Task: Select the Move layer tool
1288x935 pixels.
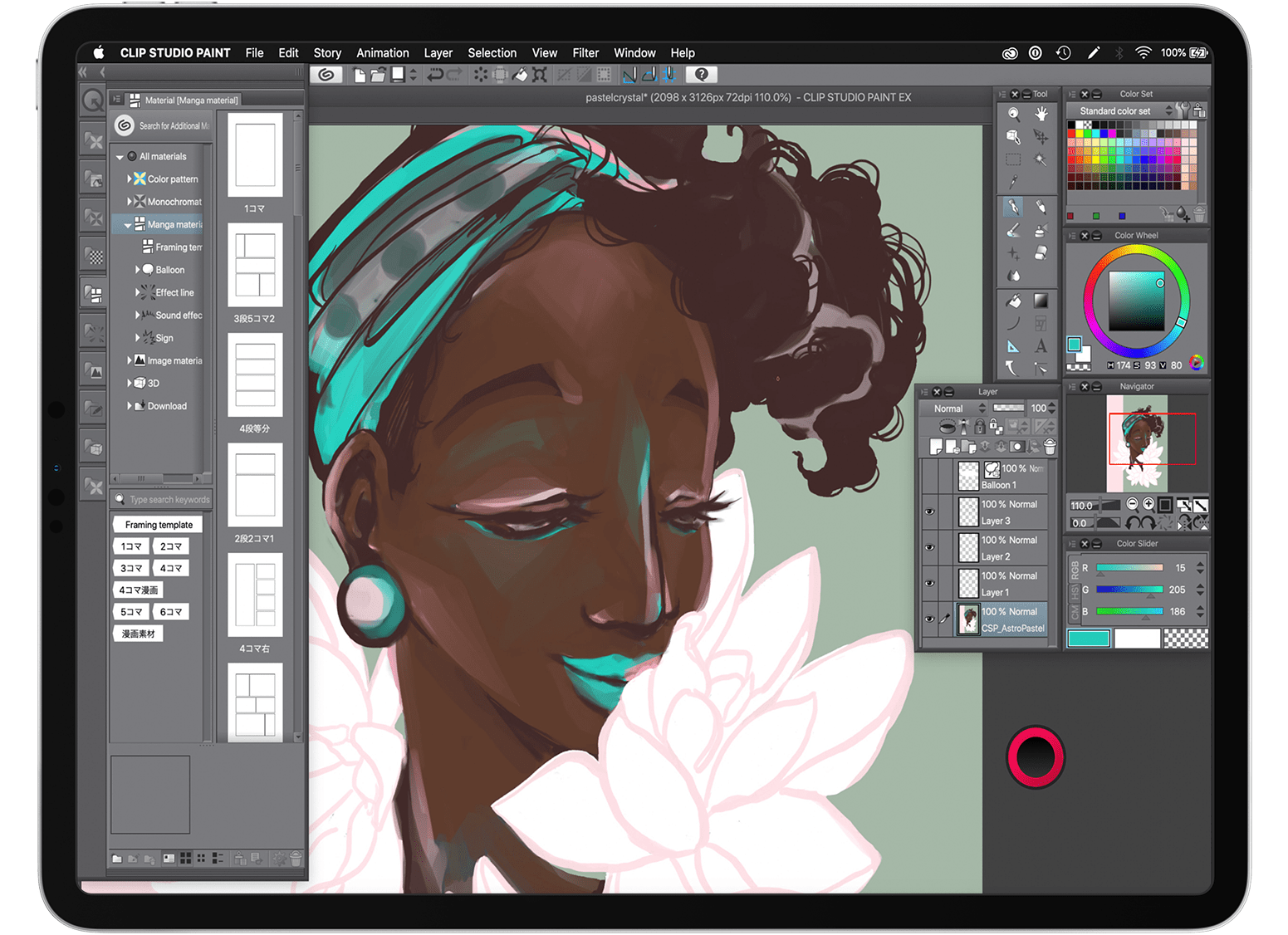Action: [1041, 136]
